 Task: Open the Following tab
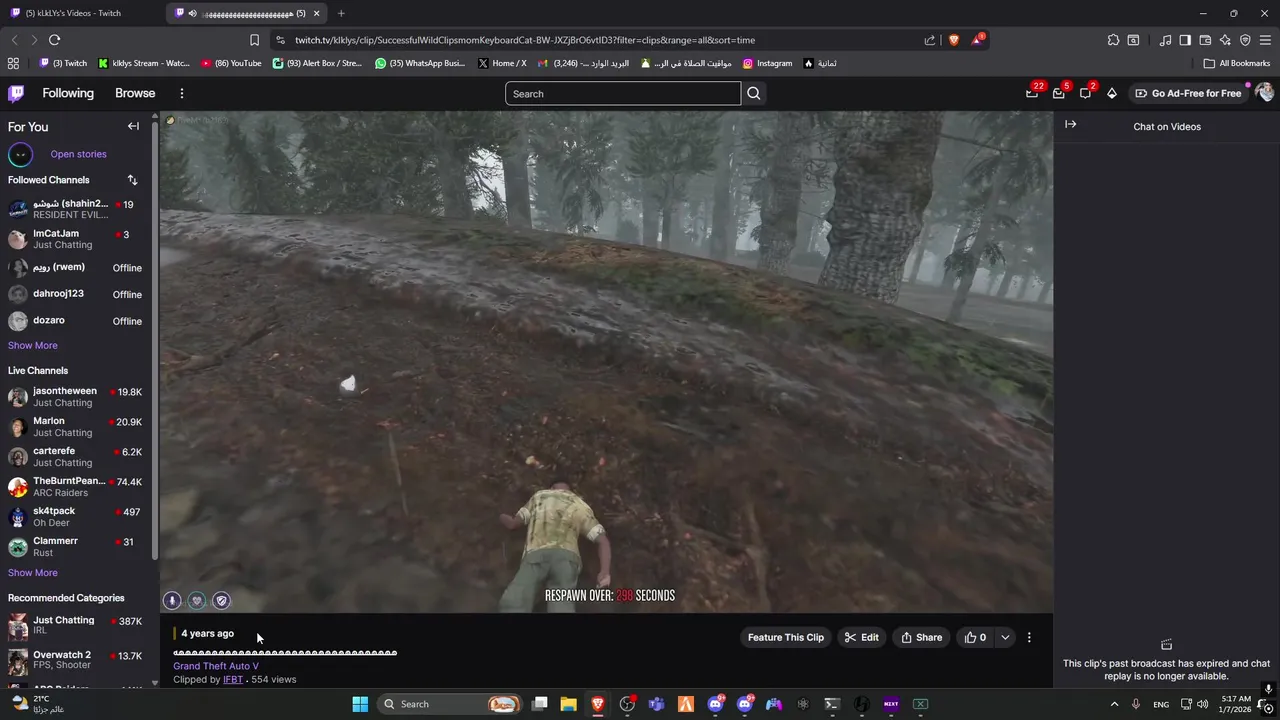click(68, 93)
